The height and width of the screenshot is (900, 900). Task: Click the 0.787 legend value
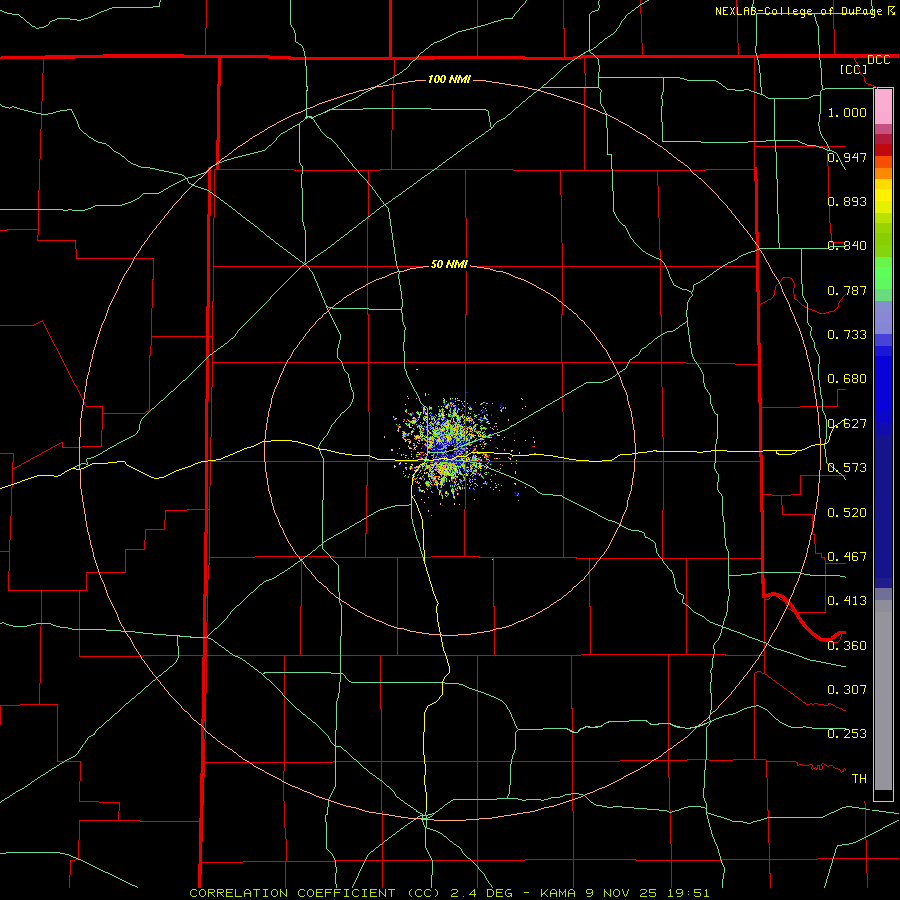pyautogui.click(x=847, y=290)
